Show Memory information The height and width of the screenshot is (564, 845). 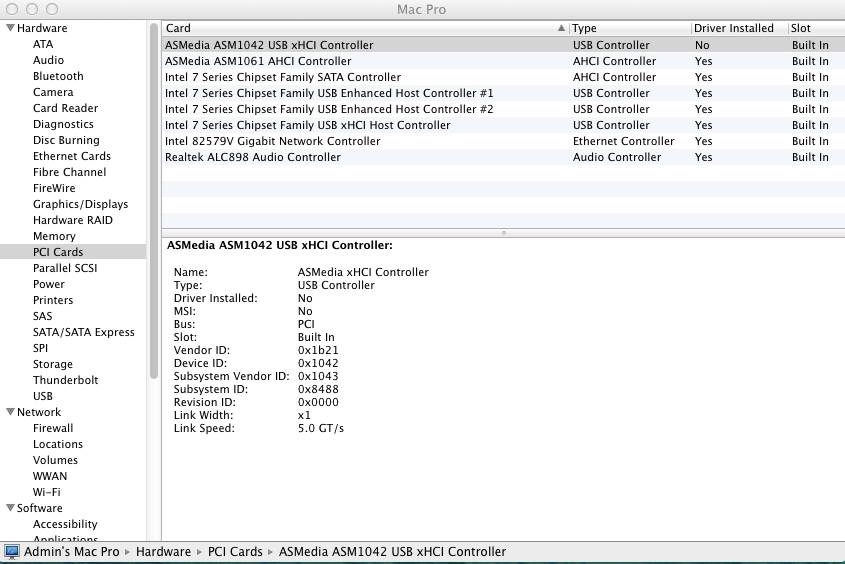[54, 236]
